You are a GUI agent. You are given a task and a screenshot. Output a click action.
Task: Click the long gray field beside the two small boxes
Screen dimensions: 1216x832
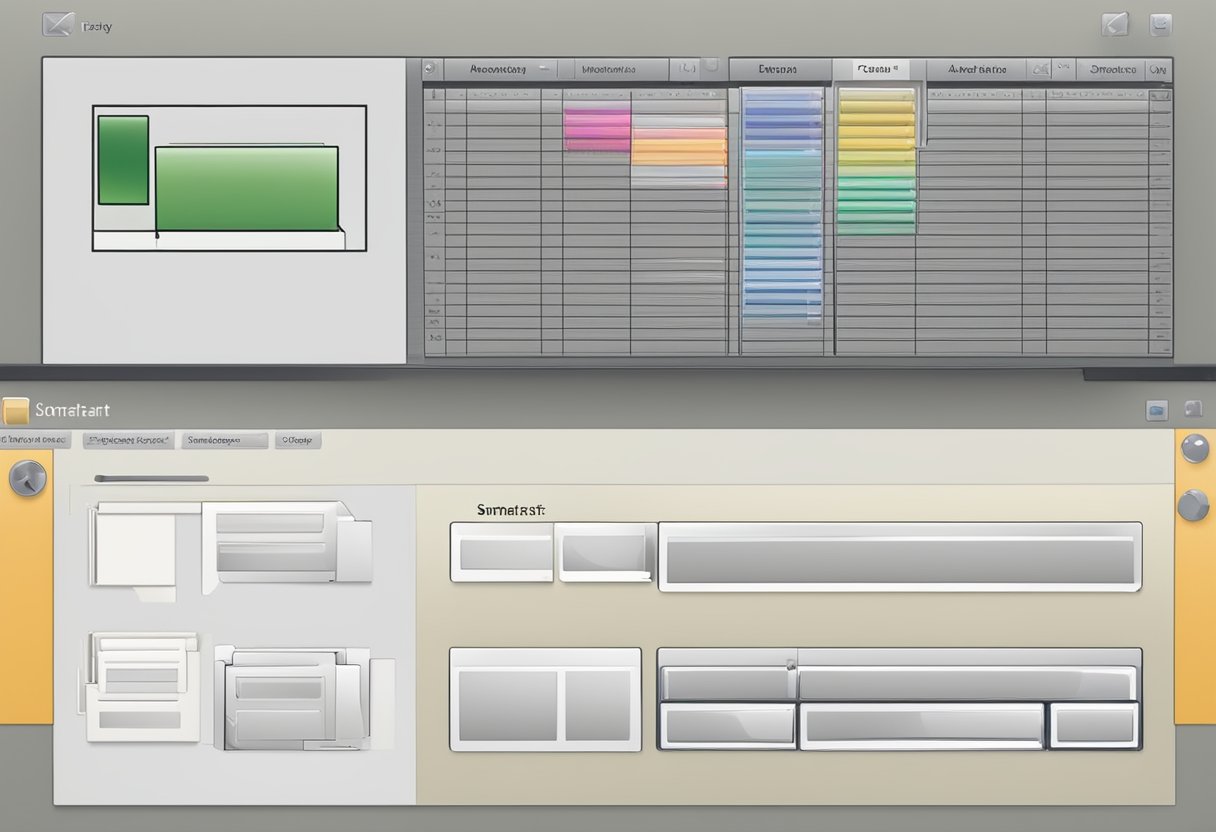pyautogui.click(x=899, y=557)
